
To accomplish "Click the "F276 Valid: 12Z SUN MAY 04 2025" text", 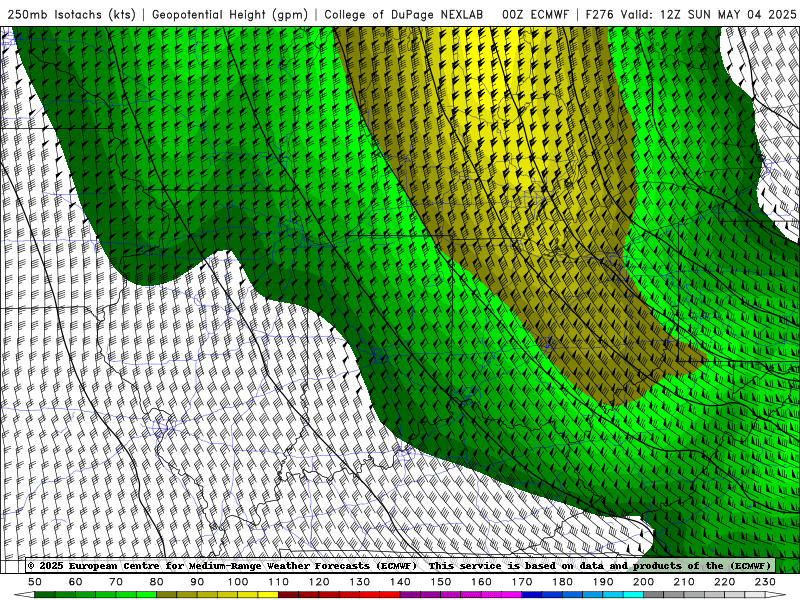I will coord(691,14).
